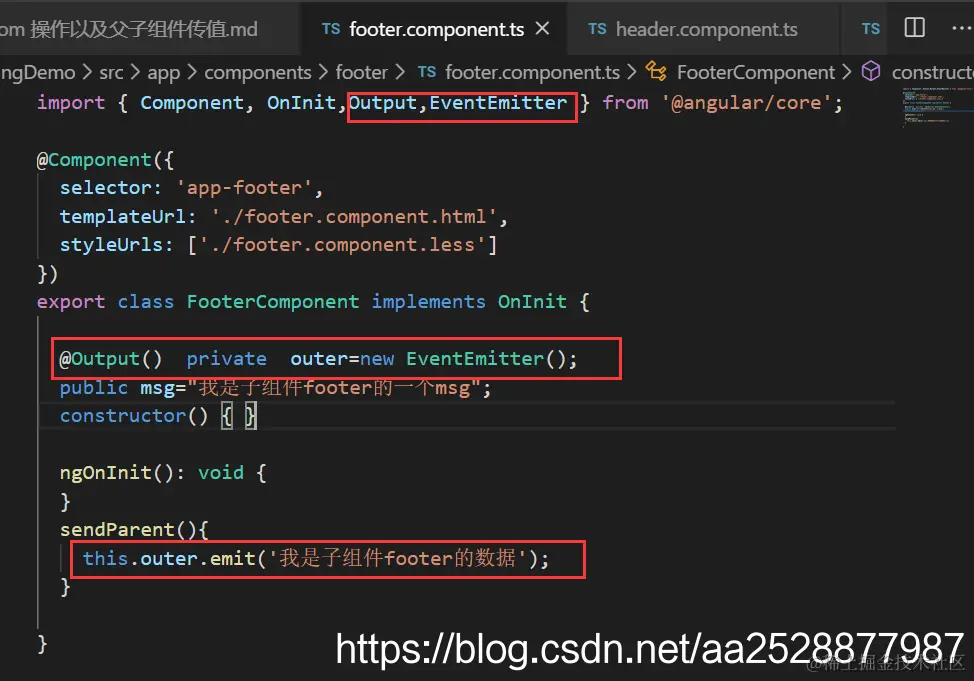The image size is (974, 681).
Task: Click './footer.component.html' template path
Action: tap(353, 216)
